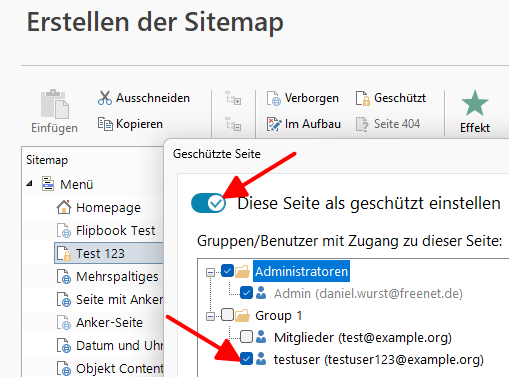Click the Im Aufbau pencil icon
Viewport: 509px width, 377px height.
tap(274, 124)
